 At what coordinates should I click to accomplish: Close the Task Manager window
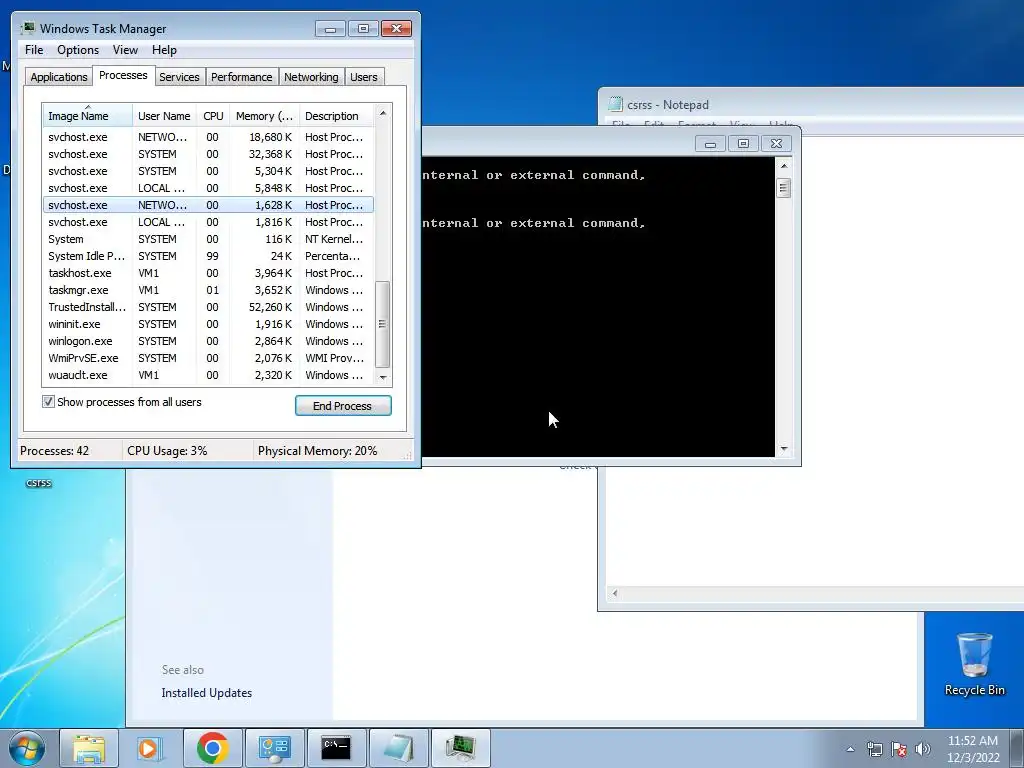pos(396,29)
